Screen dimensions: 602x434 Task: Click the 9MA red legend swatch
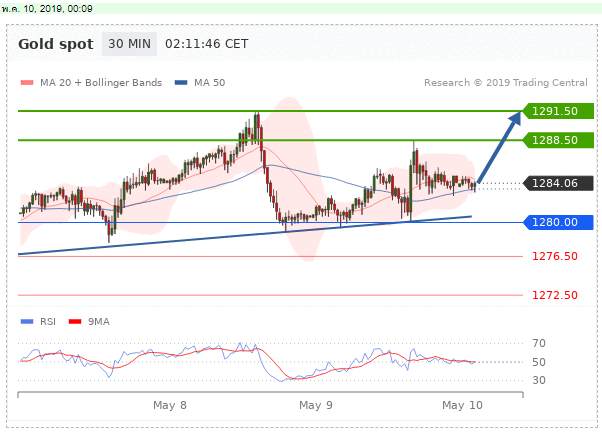(x=75, y=321)
